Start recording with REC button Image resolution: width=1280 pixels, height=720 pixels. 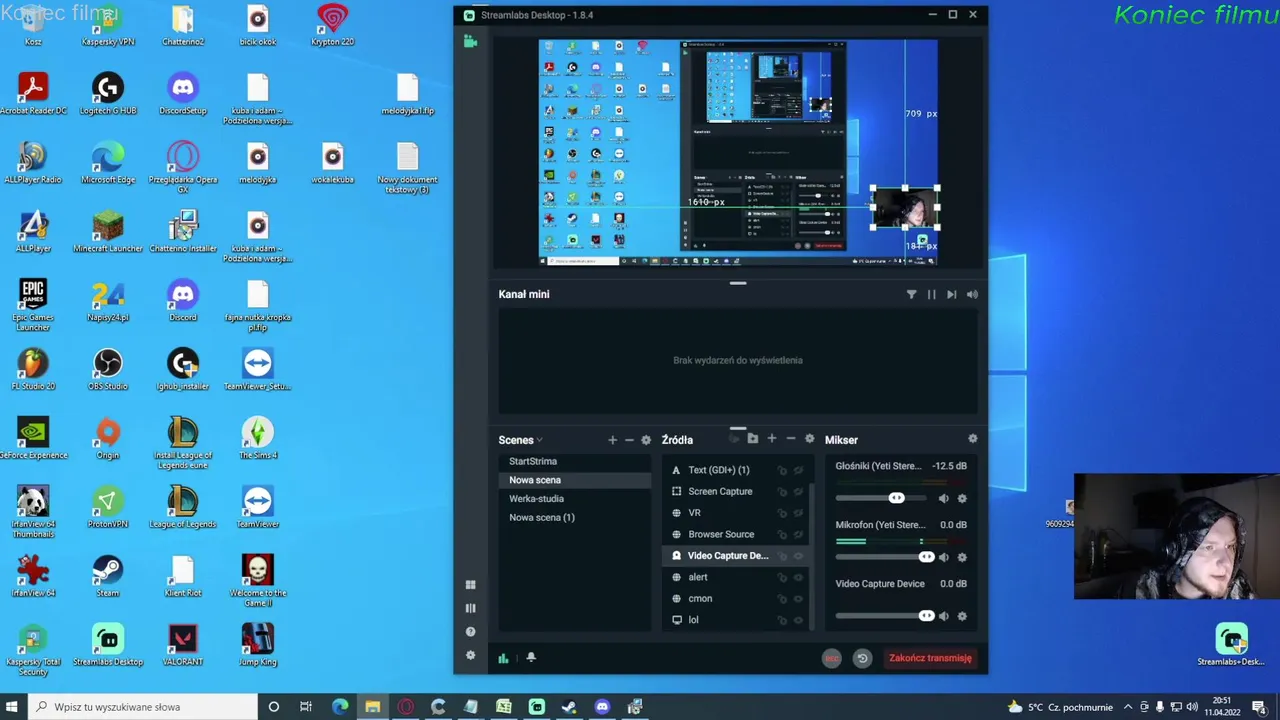pyautogui.click(x=831, y=658)
